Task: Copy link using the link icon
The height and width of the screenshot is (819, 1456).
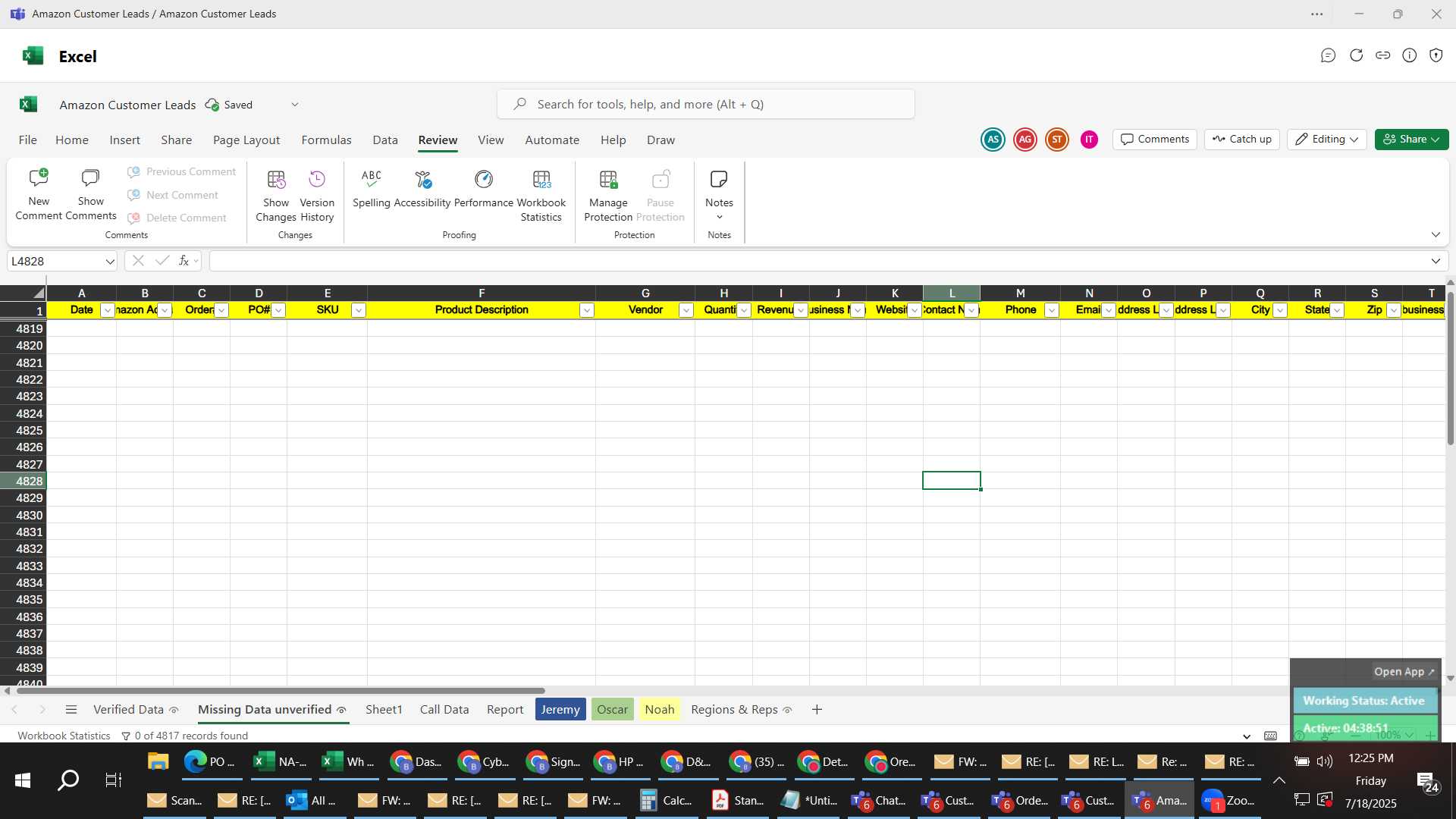Action: coord(1382,55)
